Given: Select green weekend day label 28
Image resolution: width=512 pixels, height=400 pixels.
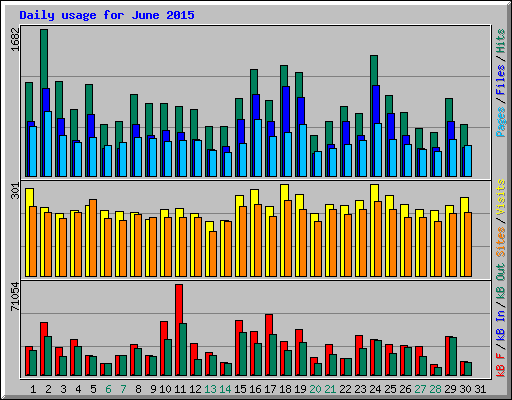Looking at the screenshot, I should tap(435, 389).
